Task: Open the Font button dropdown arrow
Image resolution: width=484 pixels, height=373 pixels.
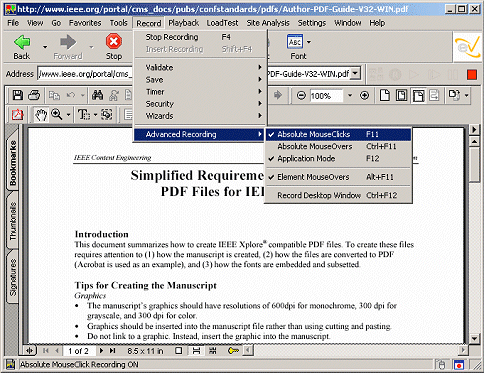Action: tap(309, 42)
